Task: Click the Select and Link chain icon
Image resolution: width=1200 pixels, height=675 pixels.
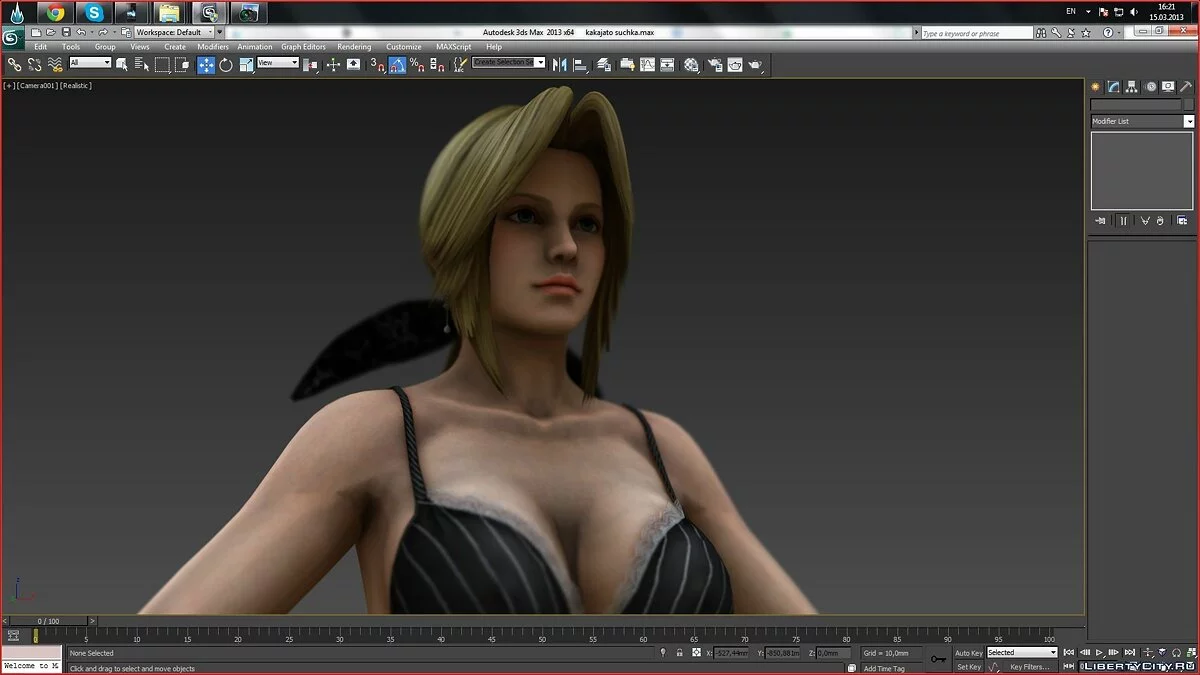Action: click(14, 65)
